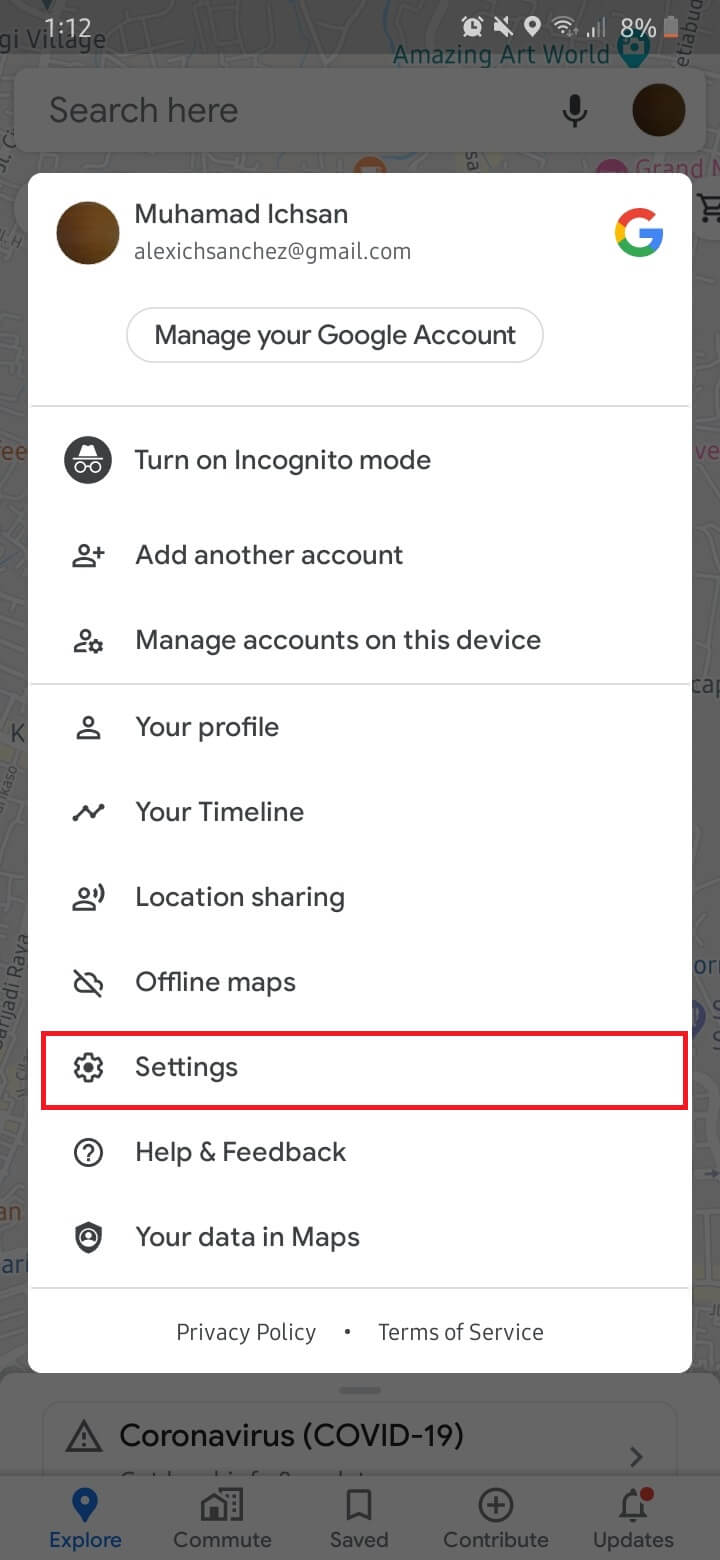This screenshot has width=720, height=1560.
Task: Tap the Your Timeline graph icon
Action: click(88, 812)
